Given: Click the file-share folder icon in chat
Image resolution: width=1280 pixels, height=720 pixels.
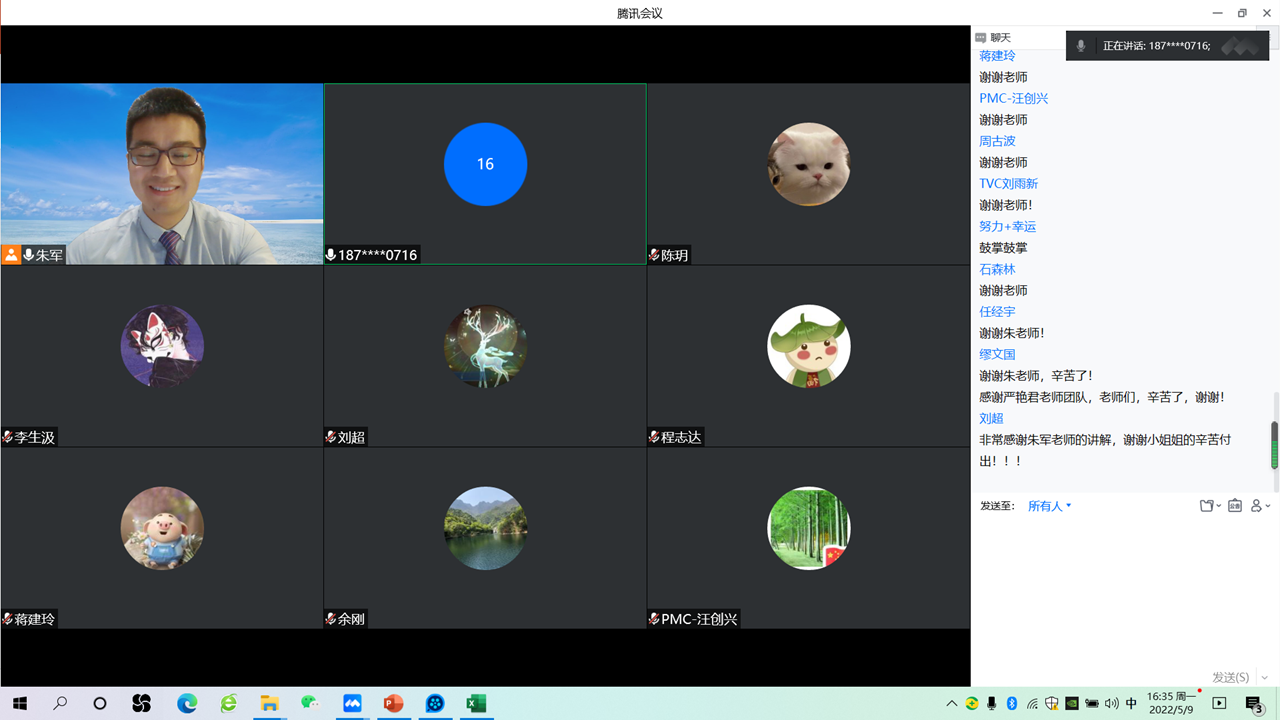Looking at the screenshot, I should pyautogui.click(x=1207, y=506).
